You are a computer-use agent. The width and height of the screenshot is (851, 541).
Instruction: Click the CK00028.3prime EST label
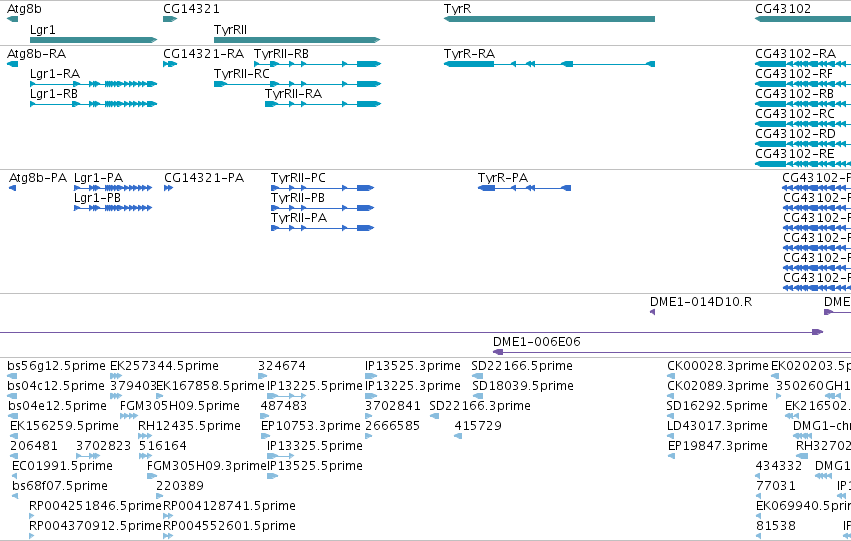(718, 366)
